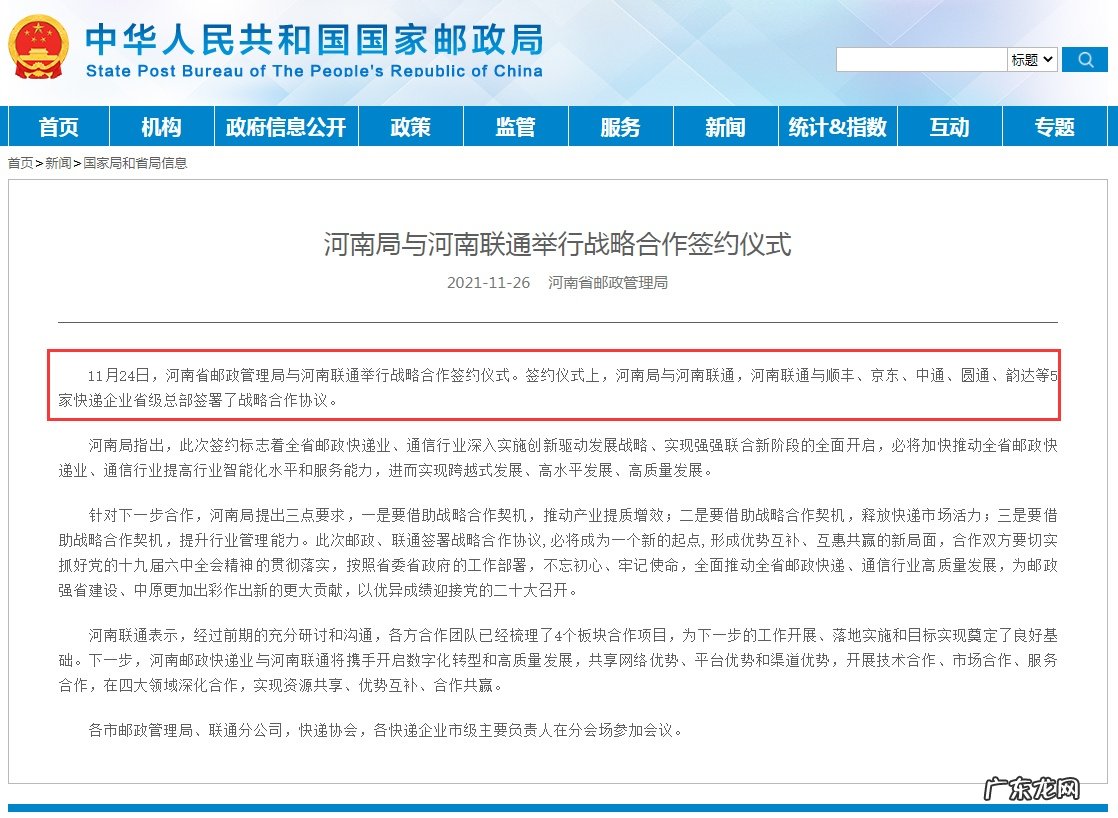Click the article headline about 河南局与河南联通
Image resolution: width=1118 pixels, height=818 pixels.
(x=559, y=246)
